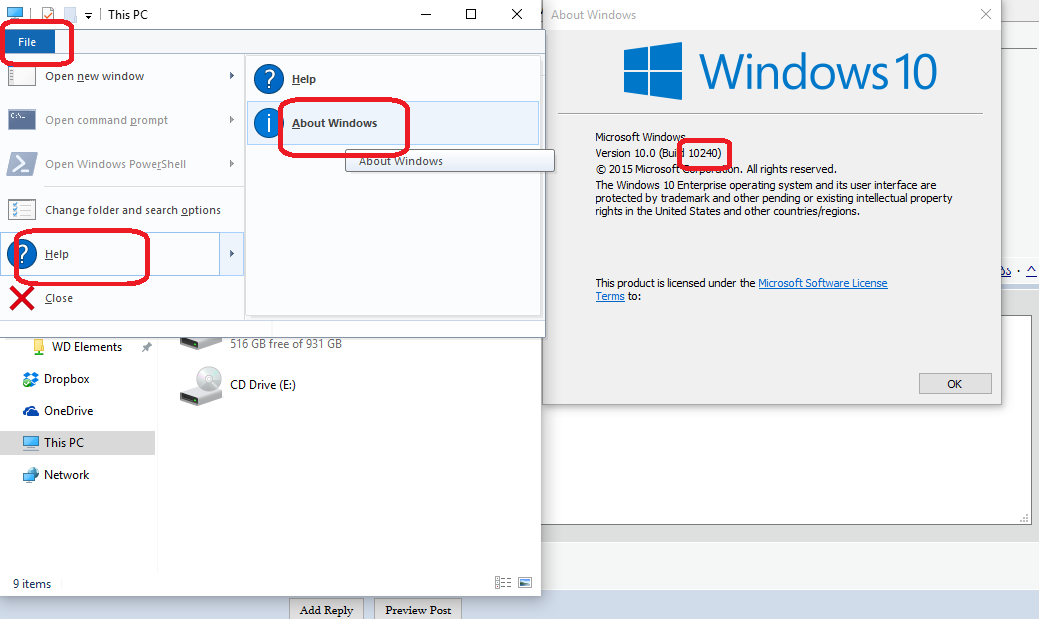1039x619 pixels.
Task: Open the Microsoft Software License link
Action: [x=822, y=283]
